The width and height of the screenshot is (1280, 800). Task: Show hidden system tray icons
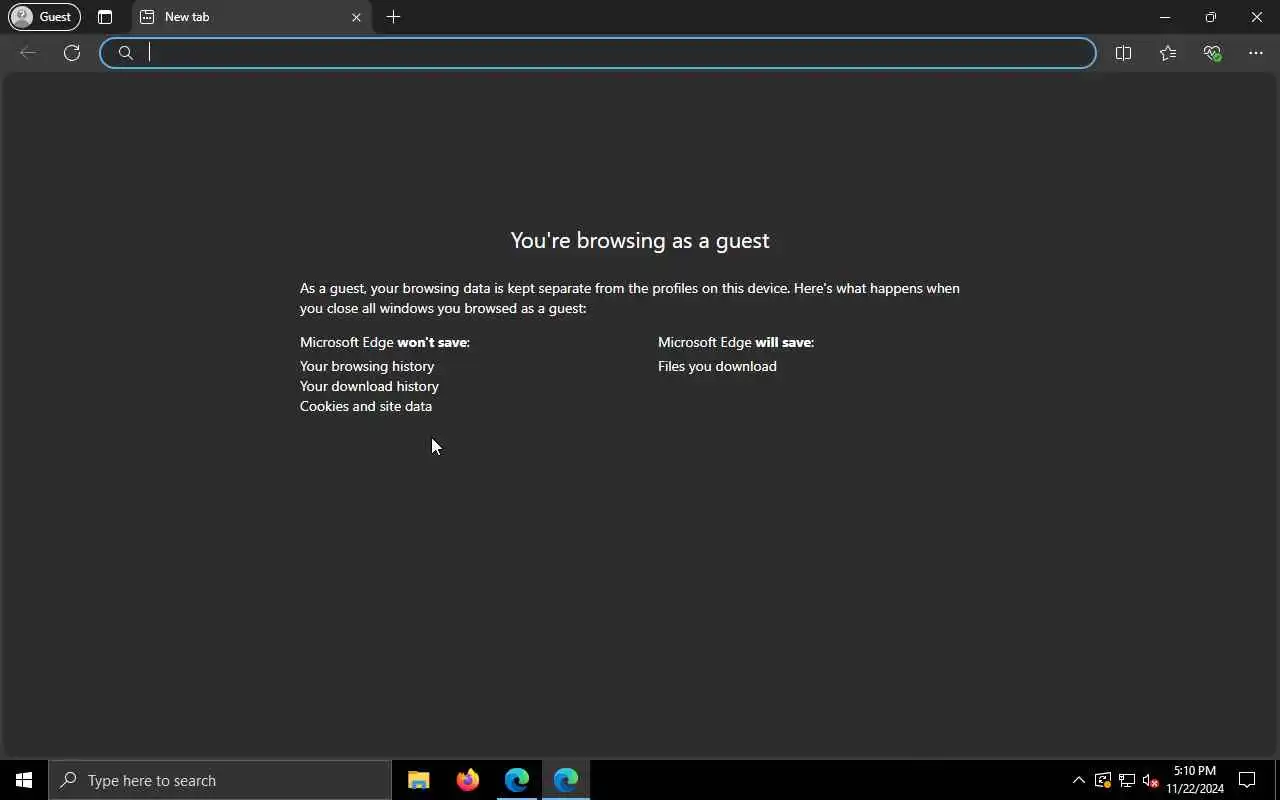(1078, 780)
